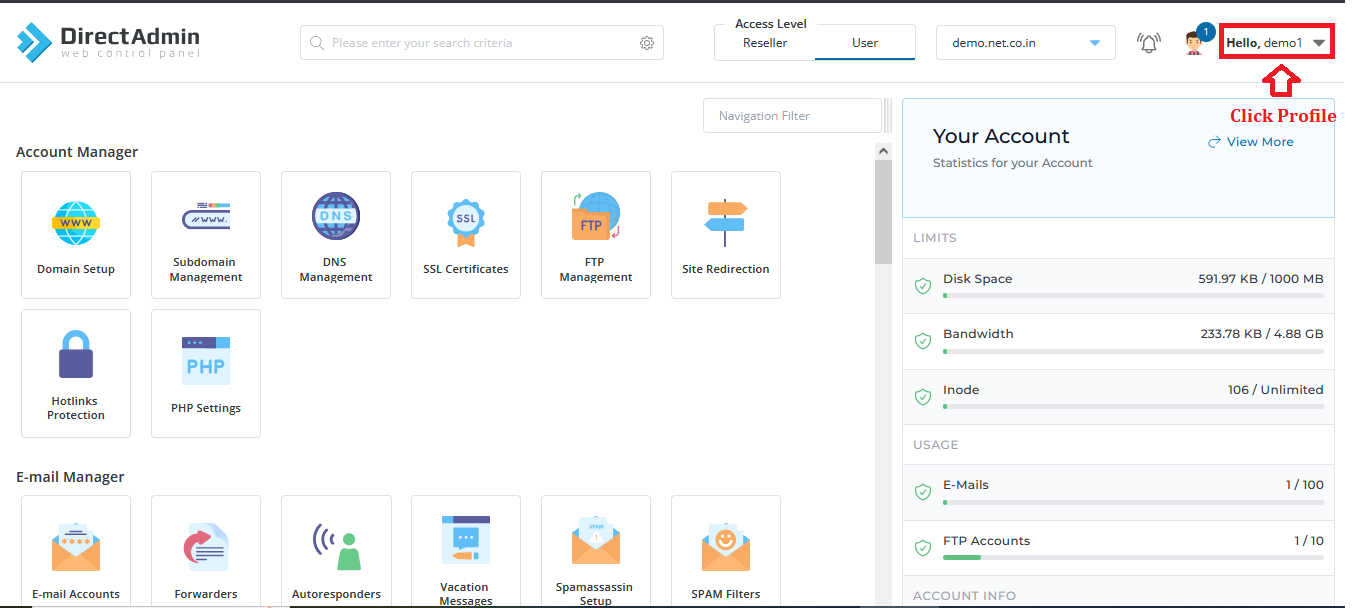1360x608 pixels.
Task: Click the Inode status shield icon
Action: (923, 397)
